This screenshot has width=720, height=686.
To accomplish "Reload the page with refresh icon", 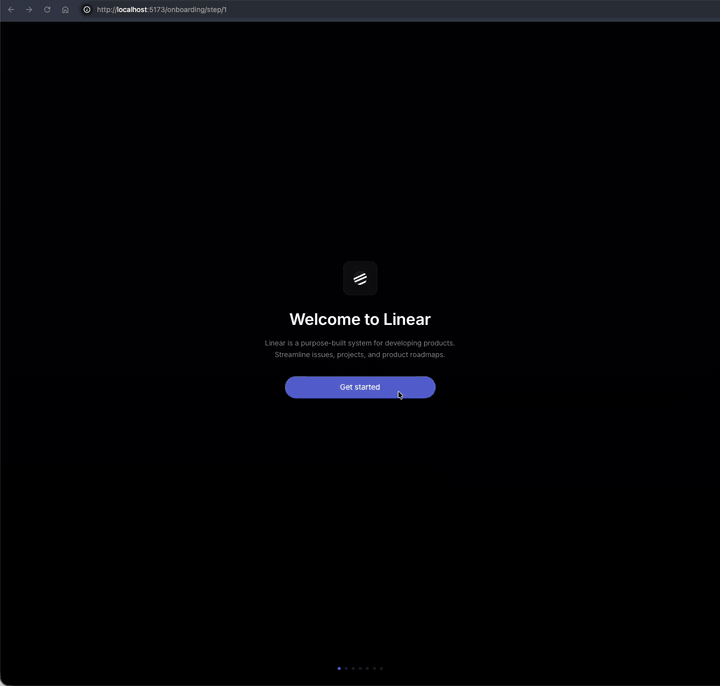I will coord(47,10).
